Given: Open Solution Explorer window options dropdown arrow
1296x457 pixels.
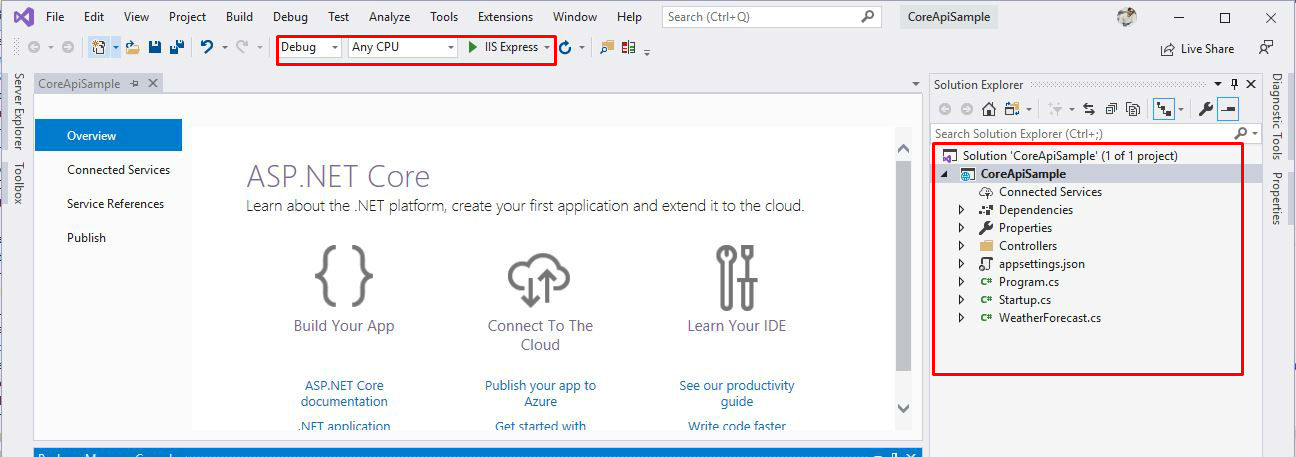Looking at the screenshot, I should pyautogui.click(x=1218, y=84).
